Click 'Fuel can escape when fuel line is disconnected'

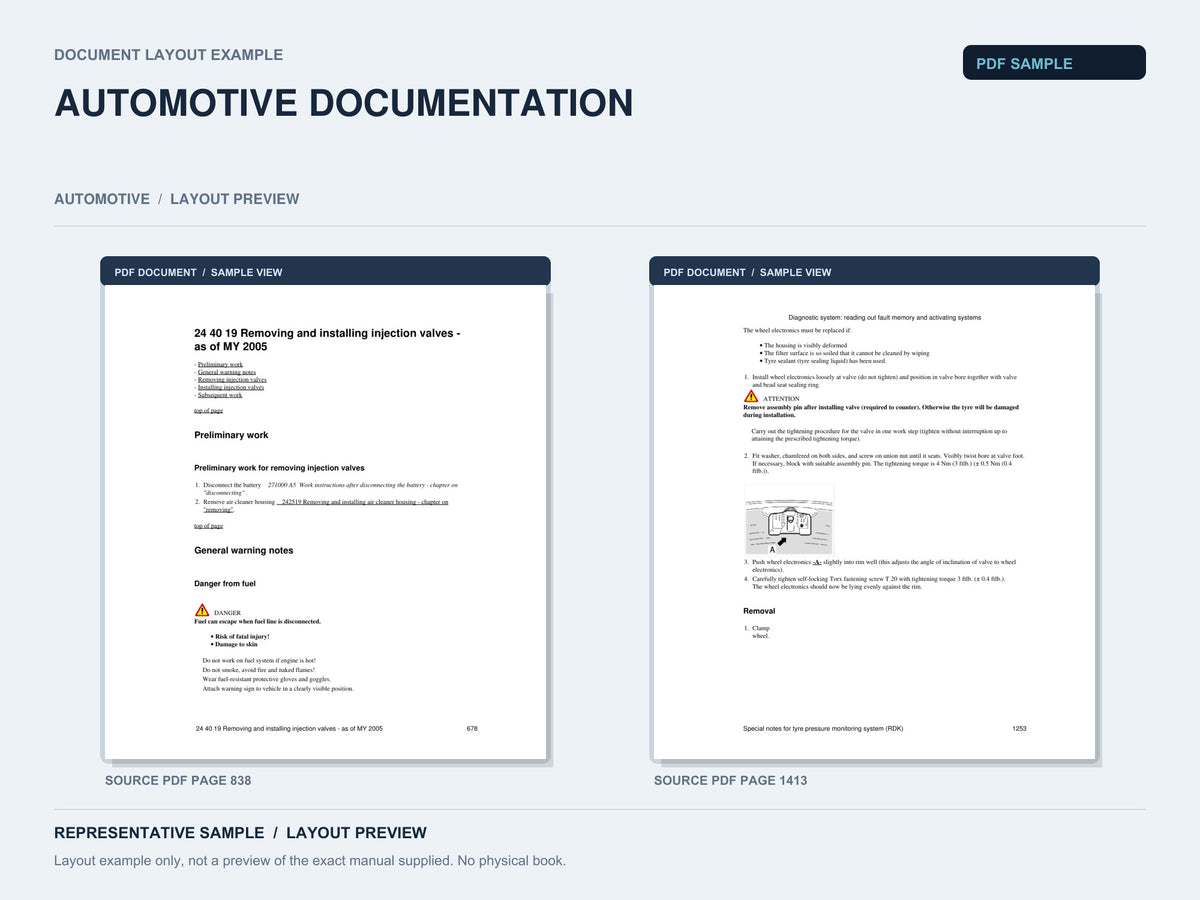(257, 621)
